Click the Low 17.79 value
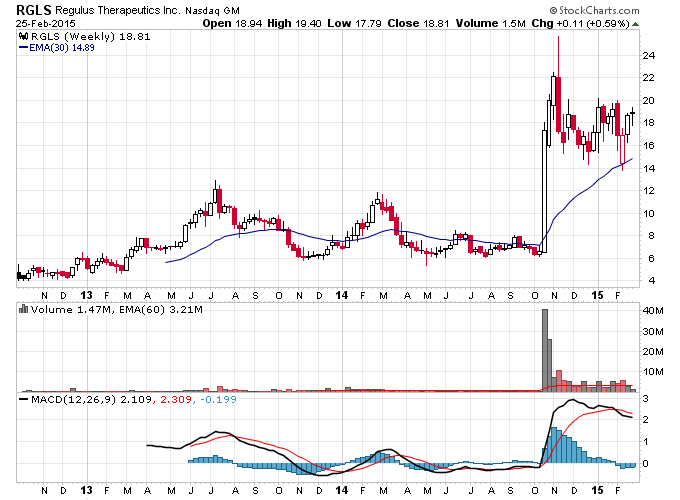Screen dimensions: 680x500 pos(354,23)
